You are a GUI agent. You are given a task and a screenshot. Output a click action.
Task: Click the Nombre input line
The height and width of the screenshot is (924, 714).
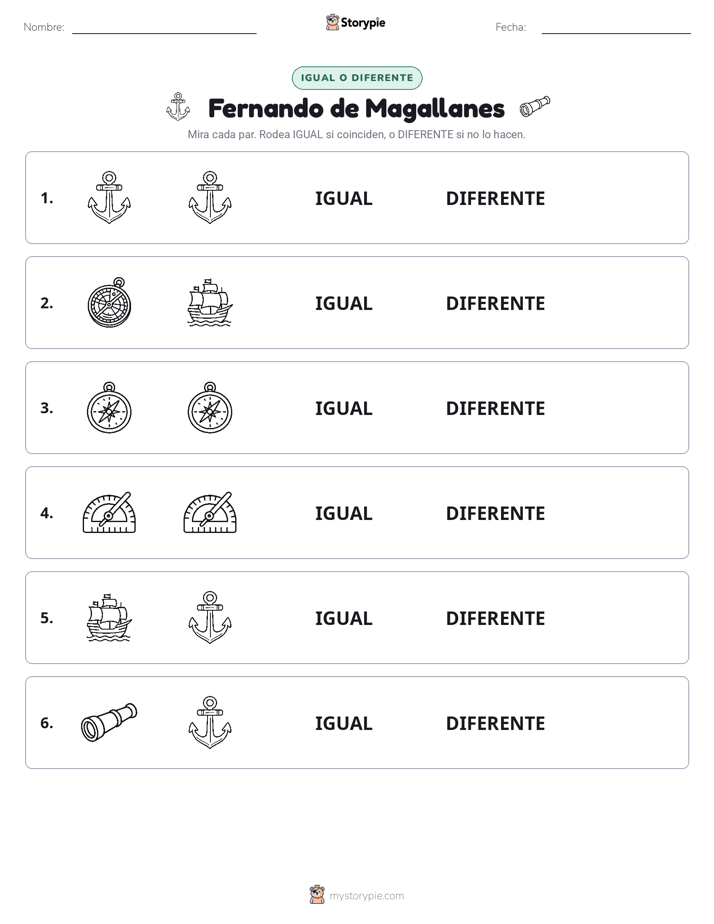164,27
